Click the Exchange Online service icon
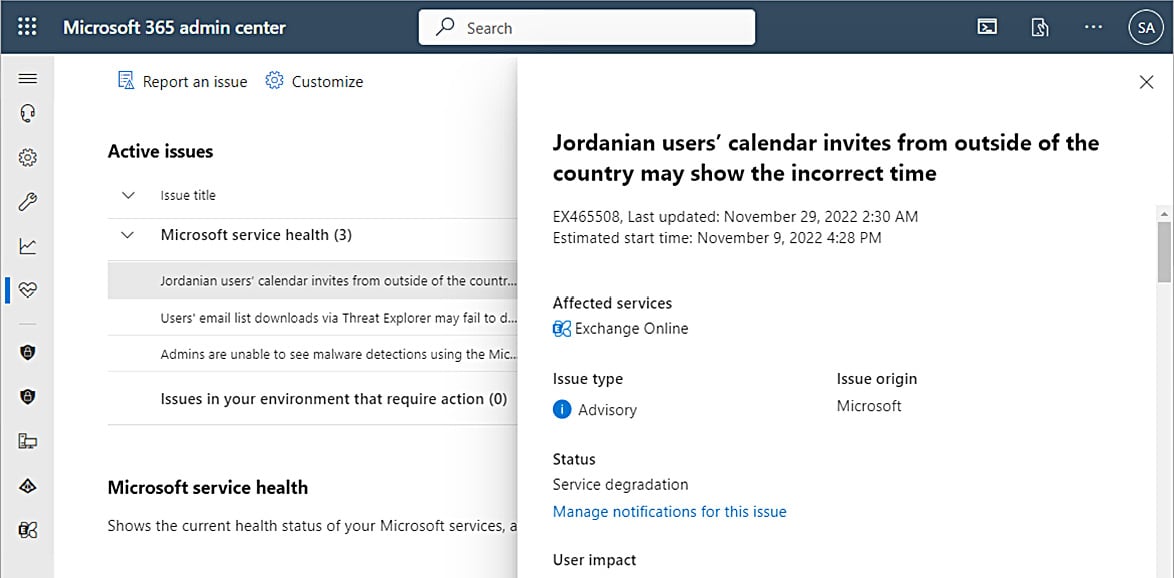1174x578 pixels. coord(562,329)
